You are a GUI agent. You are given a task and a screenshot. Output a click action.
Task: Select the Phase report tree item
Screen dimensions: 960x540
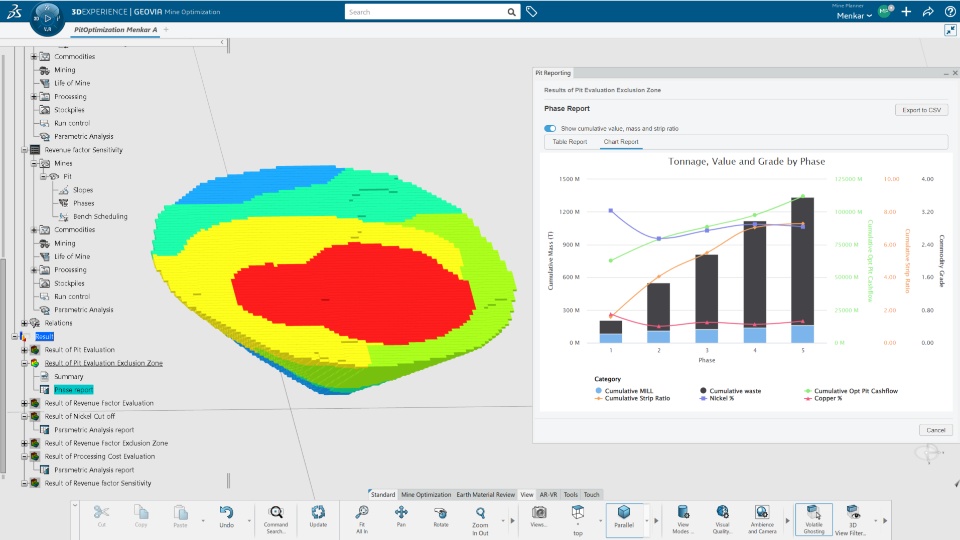[73, 390]
